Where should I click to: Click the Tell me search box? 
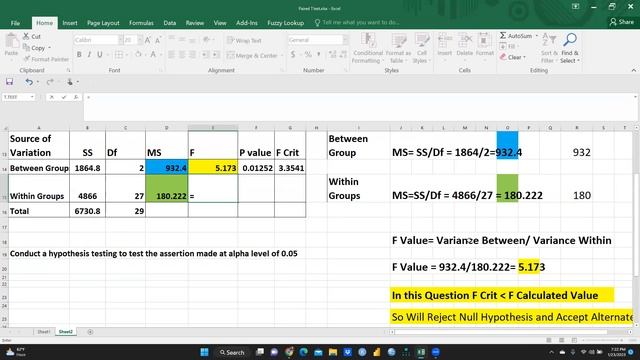pos(357,22)
